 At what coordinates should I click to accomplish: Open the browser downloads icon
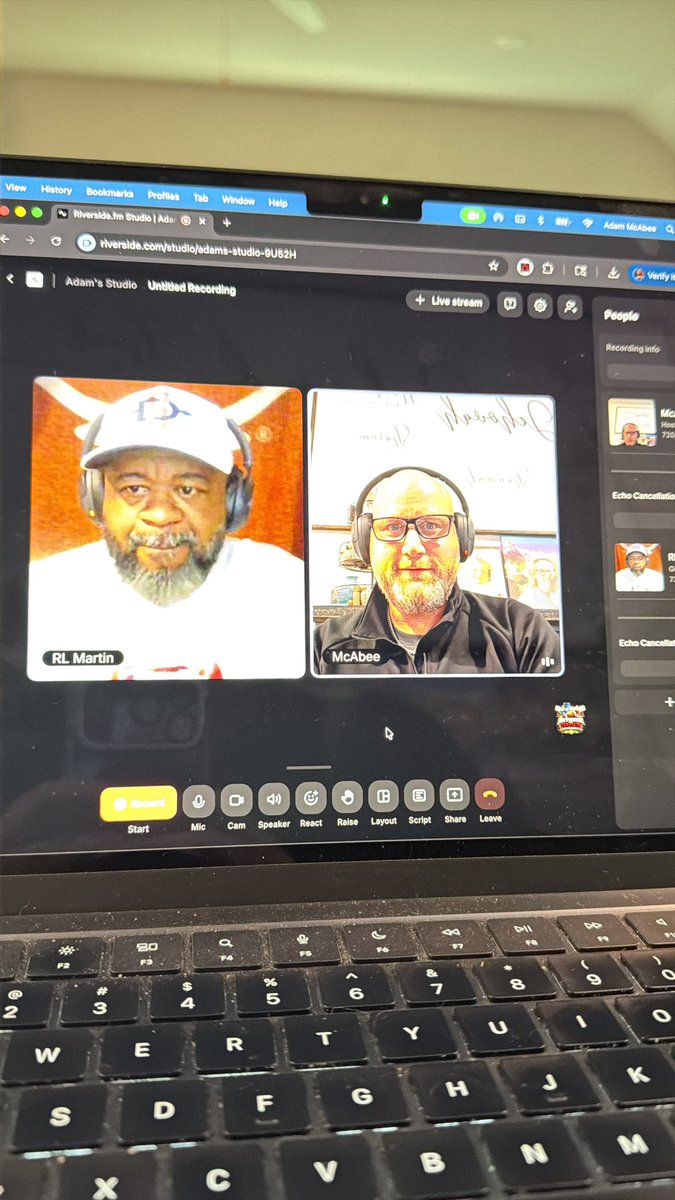pyautogui.click(x=613, y=272)
